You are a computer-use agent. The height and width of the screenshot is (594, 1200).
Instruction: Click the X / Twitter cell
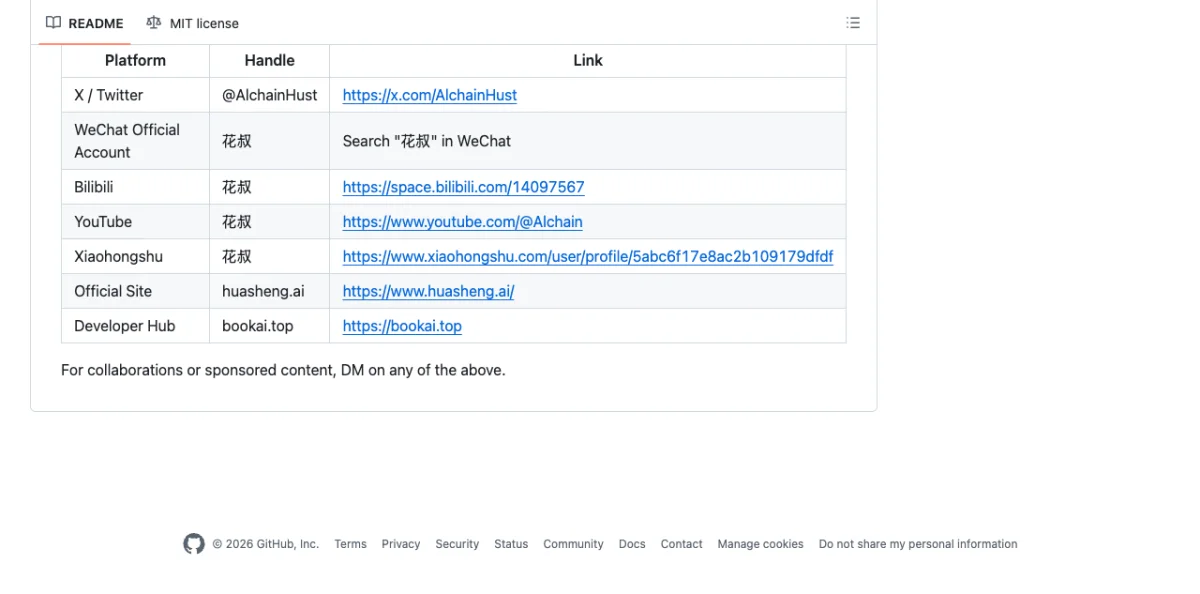point(135,95)
